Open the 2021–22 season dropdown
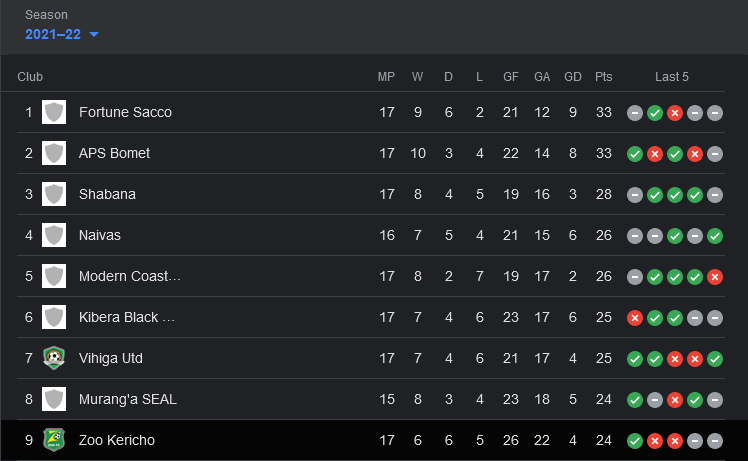The image size is (748, 461). tap(62, 34)
